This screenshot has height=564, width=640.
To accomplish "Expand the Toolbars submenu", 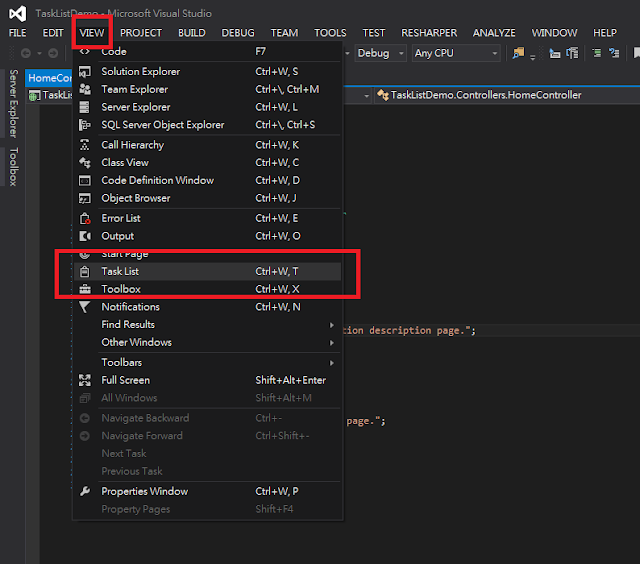I will (x=207, y=363).
